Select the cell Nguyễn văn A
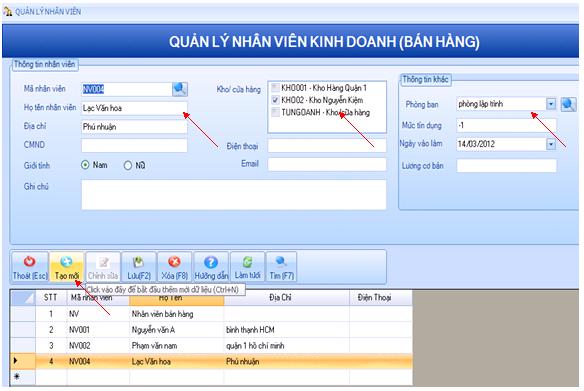The height and width of the screenshot is (391, 584). pyautogui.click(x=177, y=330)
